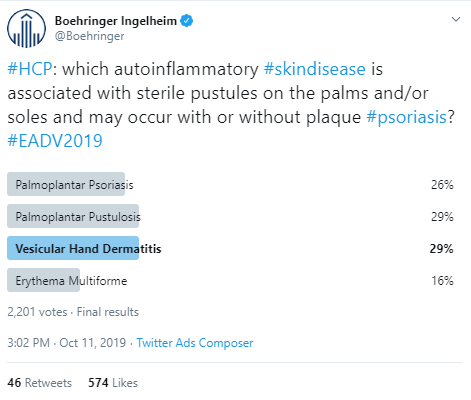Viewport: 471px width, 400px height.
Task: Click the 2,201 votes final results text
Action: (73, 312)
